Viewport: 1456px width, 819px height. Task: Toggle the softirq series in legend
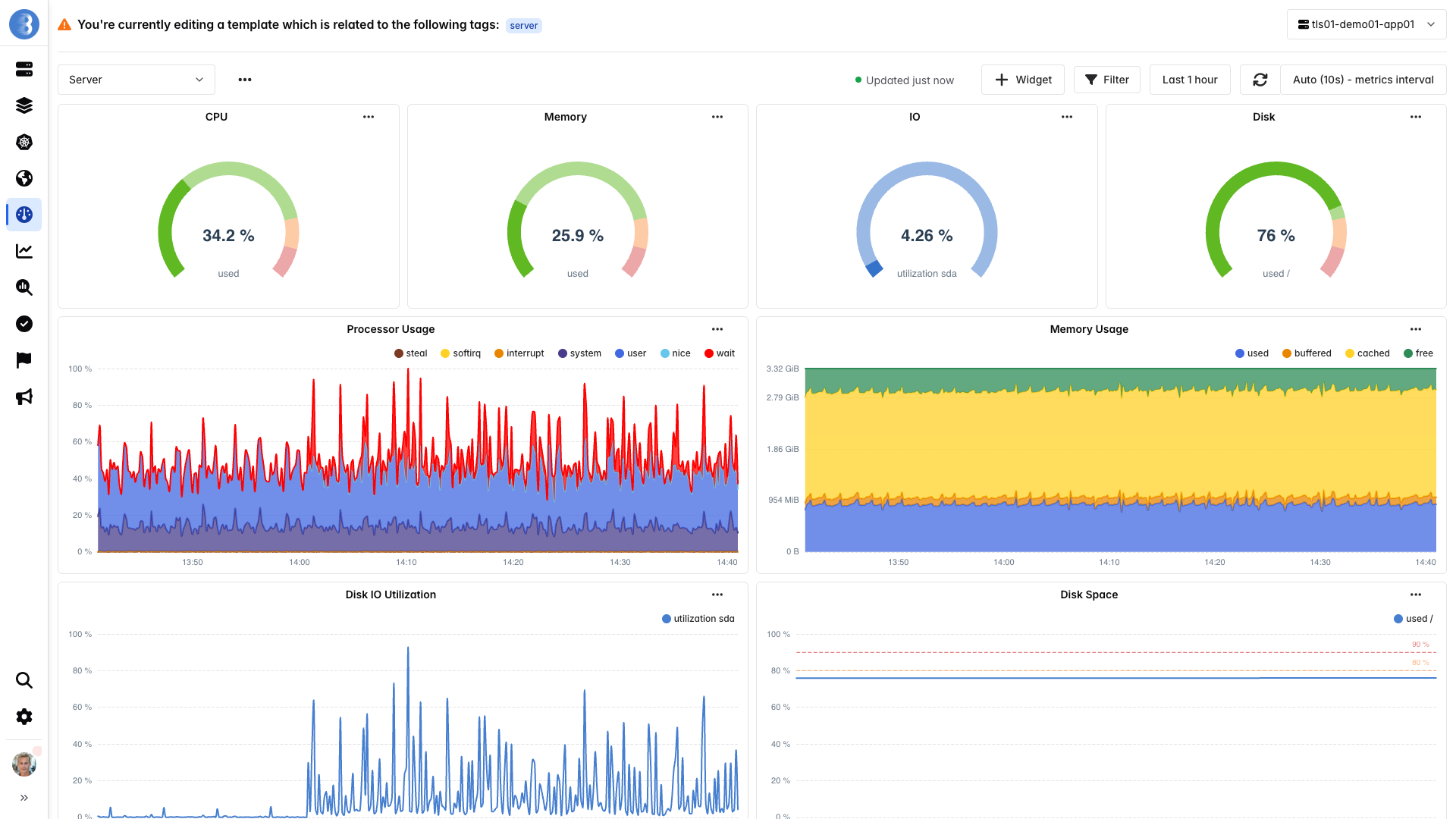click(x=461, y=353)
